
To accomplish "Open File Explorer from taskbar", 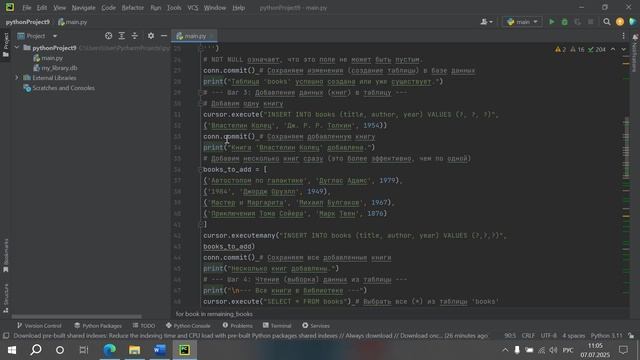I will [134, 350].
